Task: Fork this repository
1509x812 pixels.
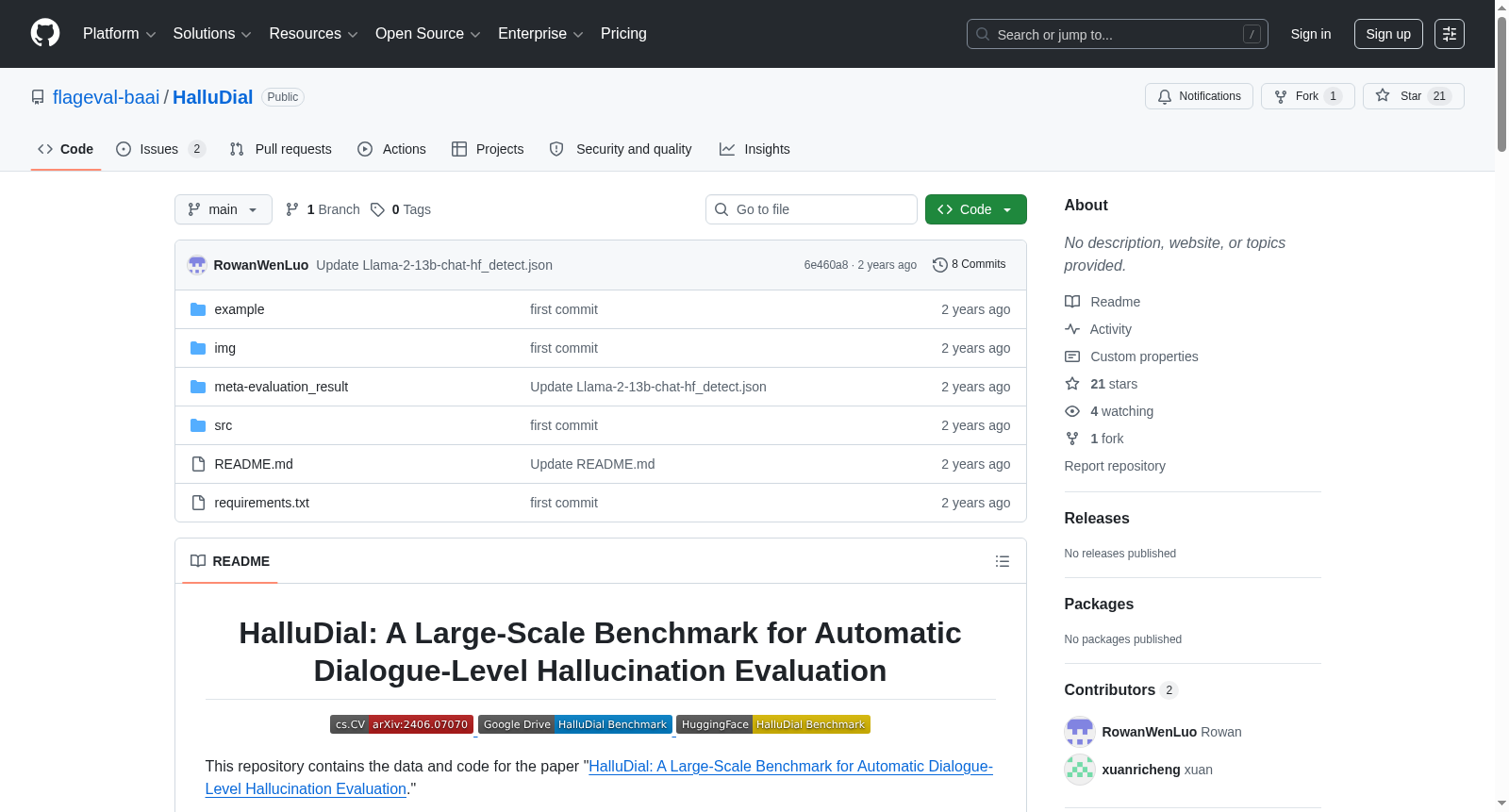Action: tap(1307, 96)
